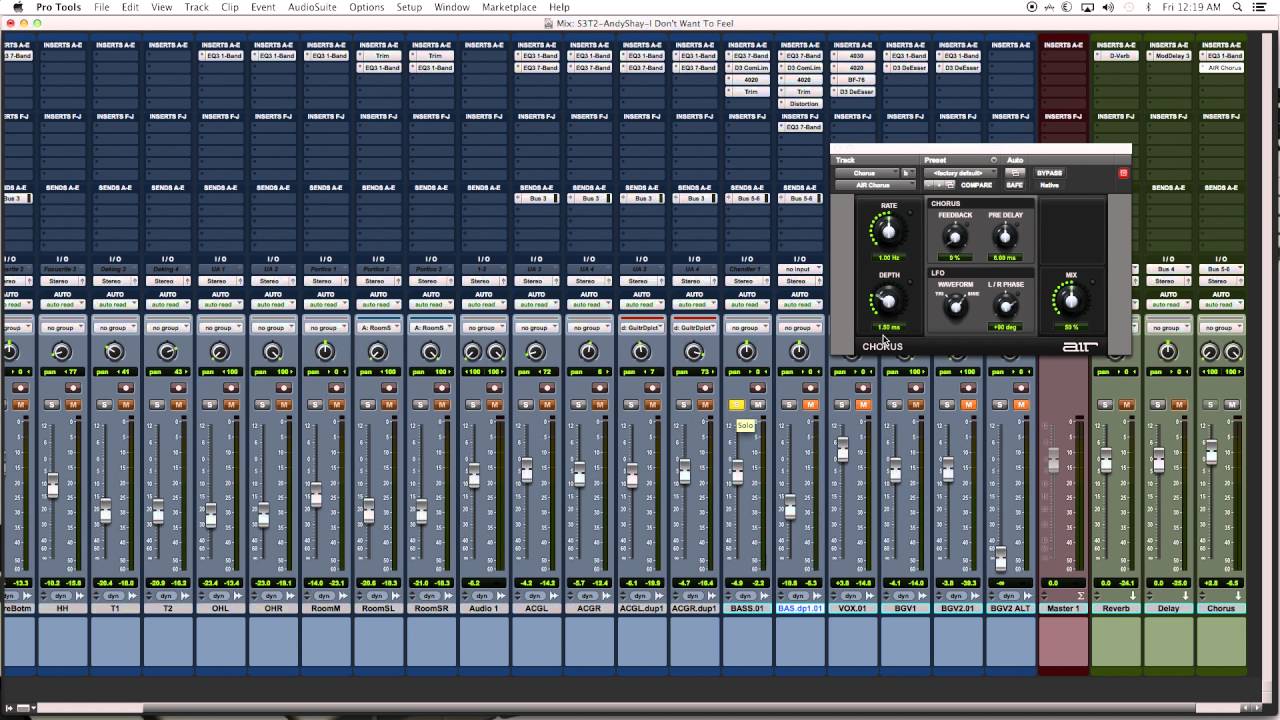Open group dropdown on the RoomSL track
Screen dimensions: 1280x720
click(x=377, y=327)
